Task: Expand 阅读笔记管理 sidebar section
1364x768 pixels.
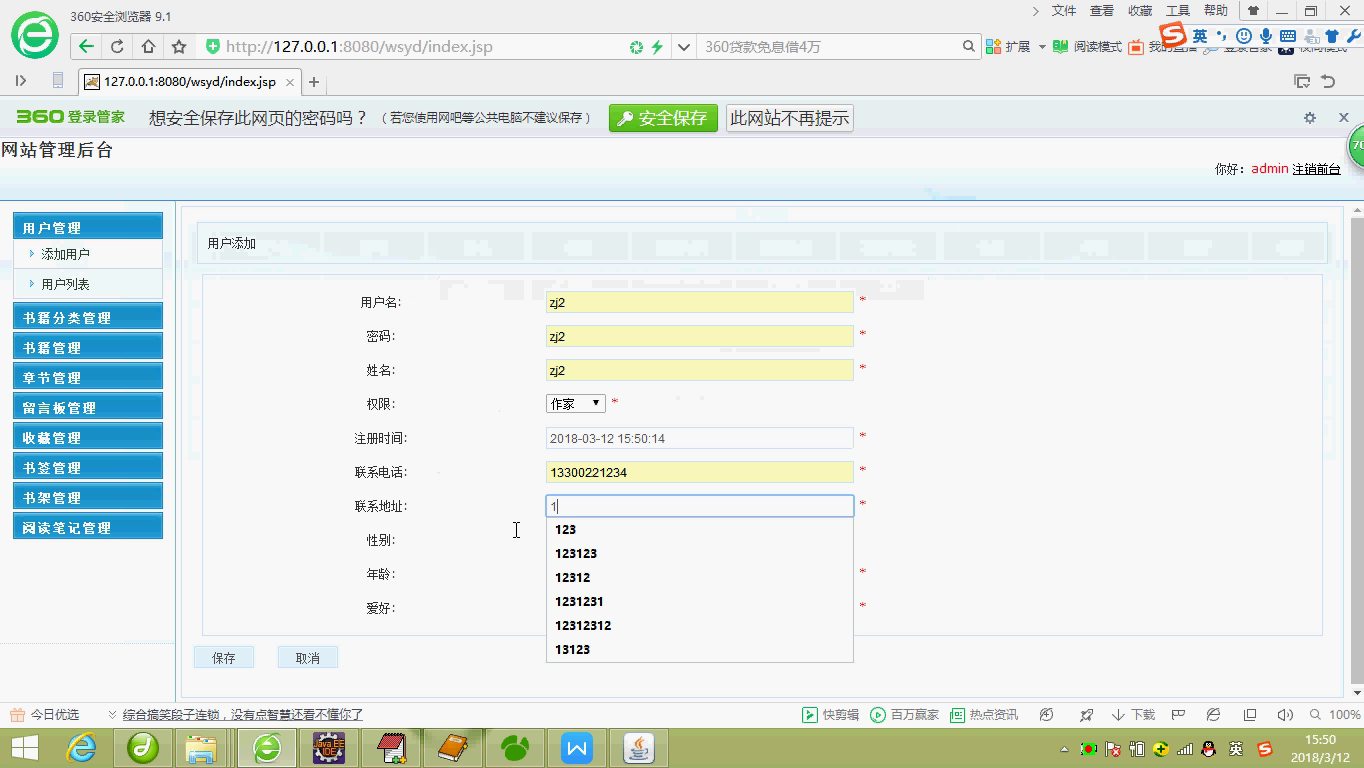Action: tap(88, 527)
